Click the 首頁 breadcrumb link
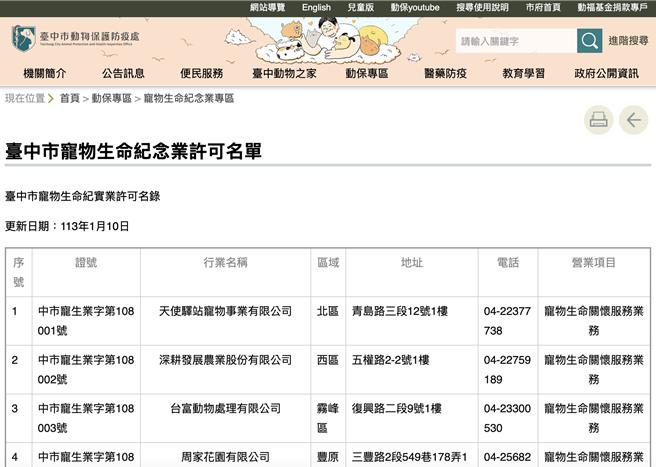The width and height of the screenshot is (656, 467). coord(69,98)
